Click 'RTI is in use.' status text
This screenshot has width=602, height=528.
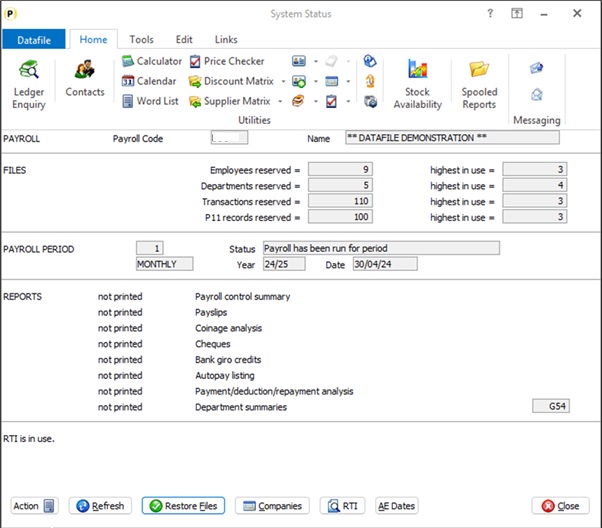(29, 439)
